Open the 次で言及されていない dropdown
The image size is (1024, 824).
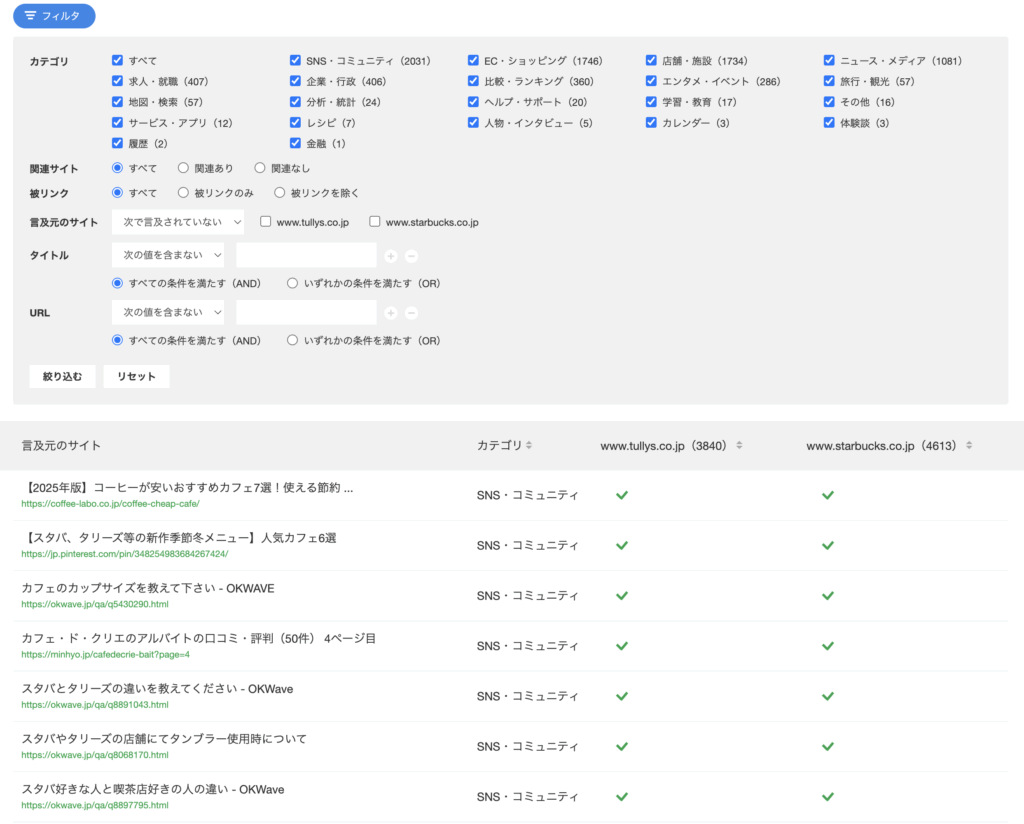coord(178,222)
